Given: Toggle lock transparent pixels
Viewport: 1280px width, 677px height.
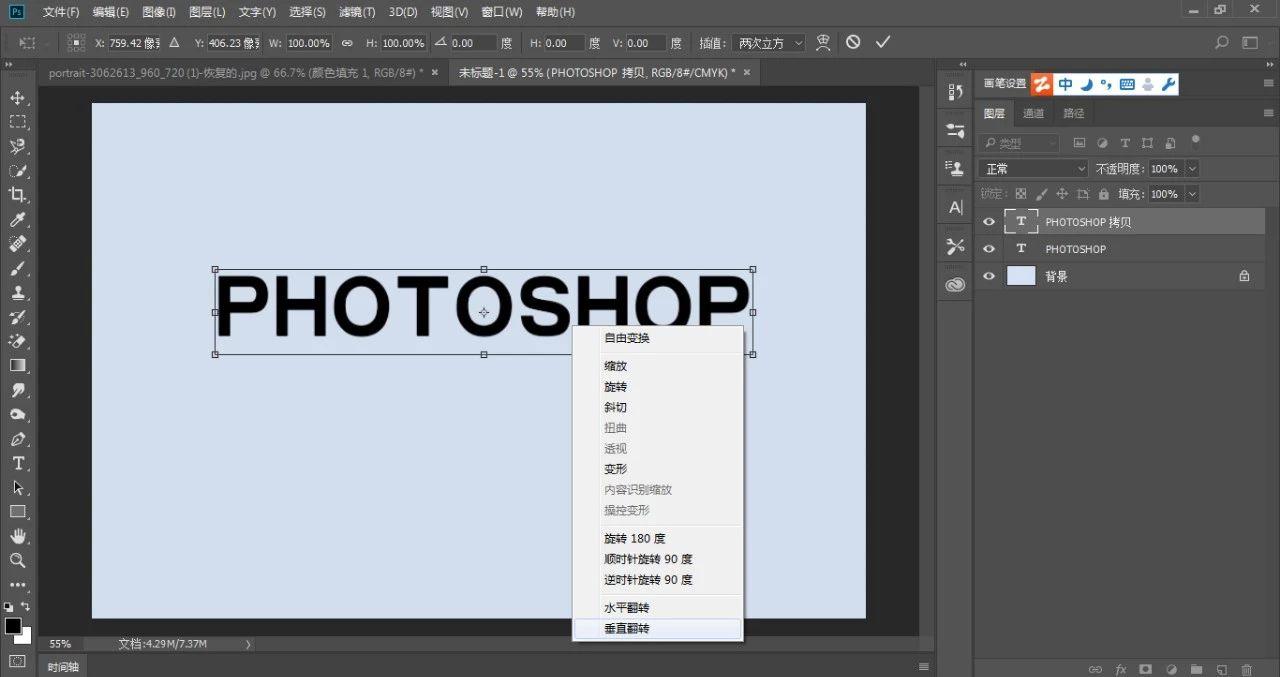Looking at the screenshot, I should point(1021,194).
